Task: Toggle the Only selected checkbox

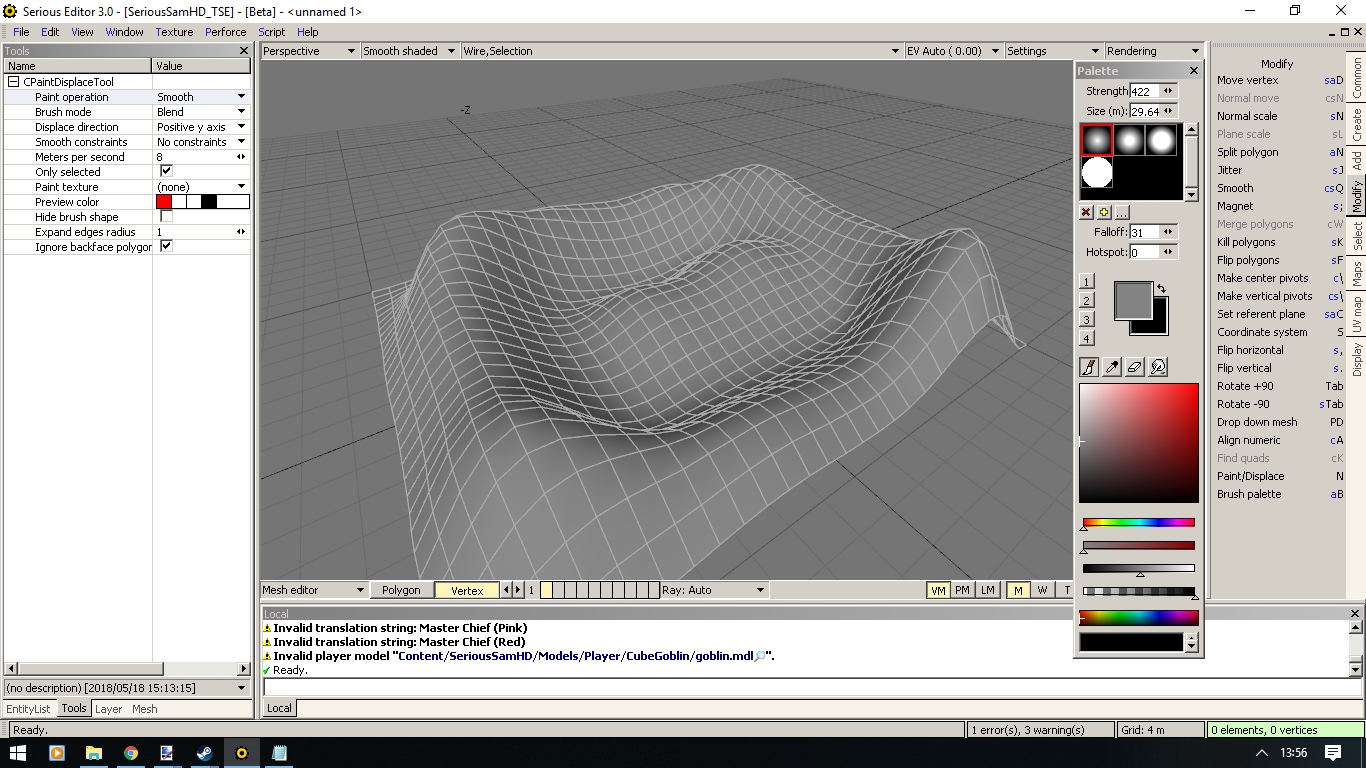Action: 166,172
